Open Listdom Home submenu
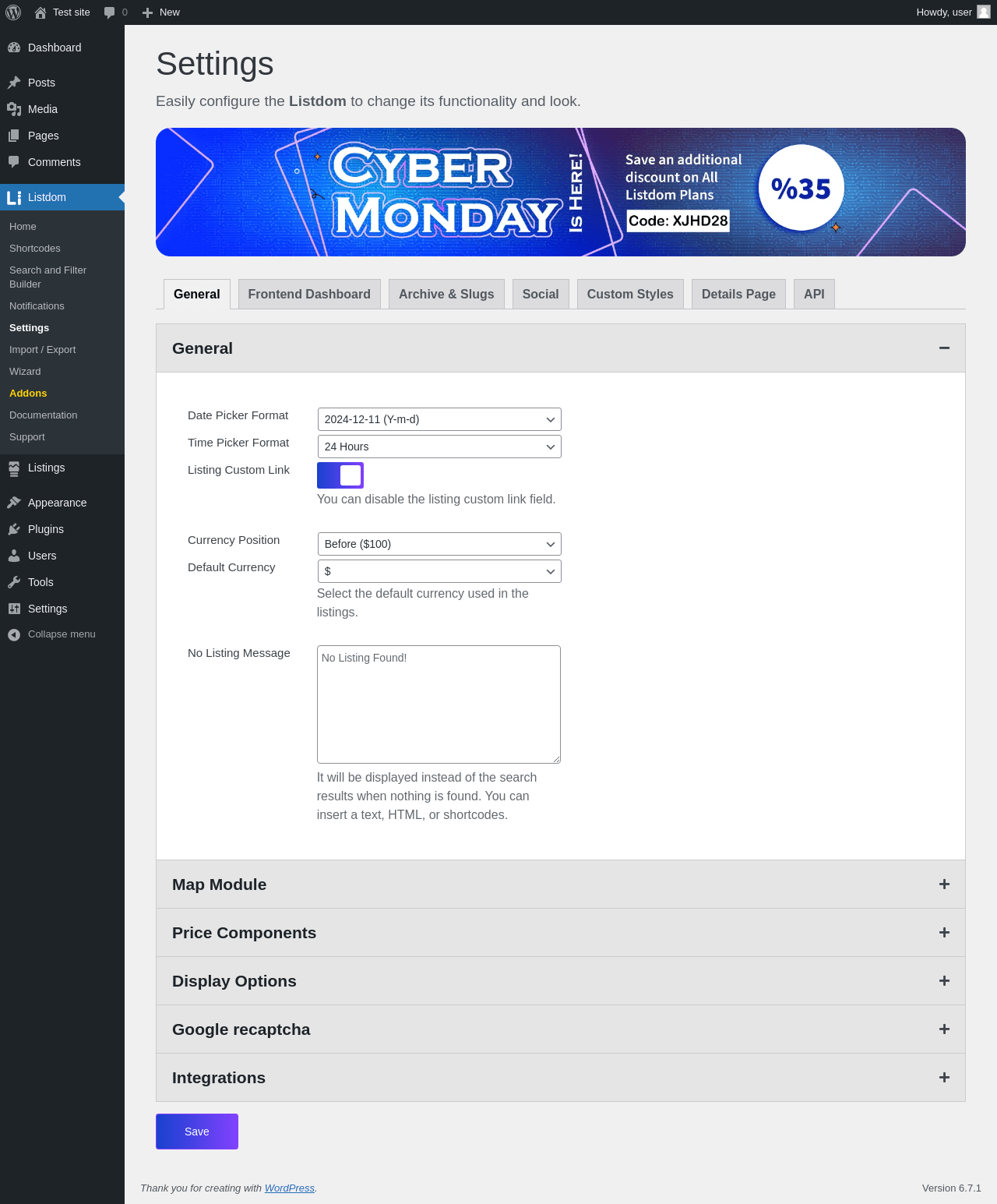The height and width of the screenshot is (1204, 997). [62, 227]
